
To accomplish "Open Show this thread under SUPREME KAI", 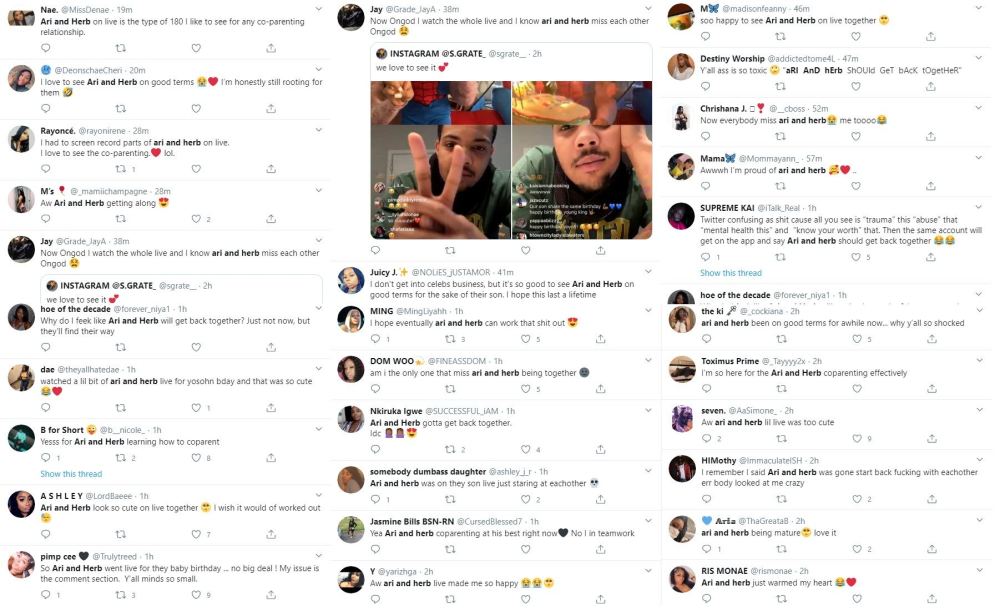I will 731,273.
